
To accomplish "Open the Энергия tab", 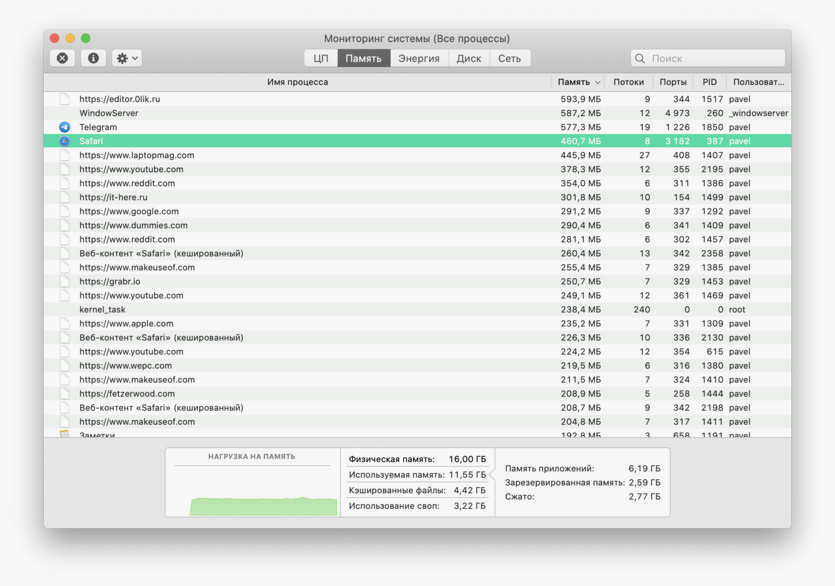I will pyautogui.click(x=419, y=58).
